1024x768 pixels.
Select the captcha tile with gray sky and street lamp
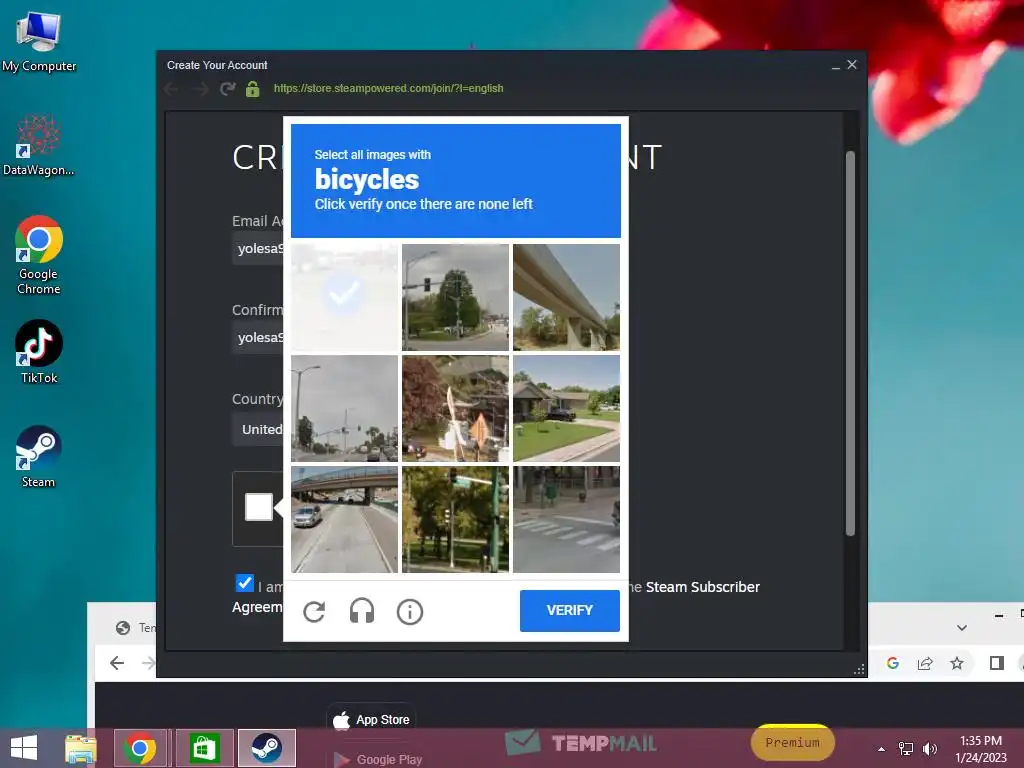point(344,408)
